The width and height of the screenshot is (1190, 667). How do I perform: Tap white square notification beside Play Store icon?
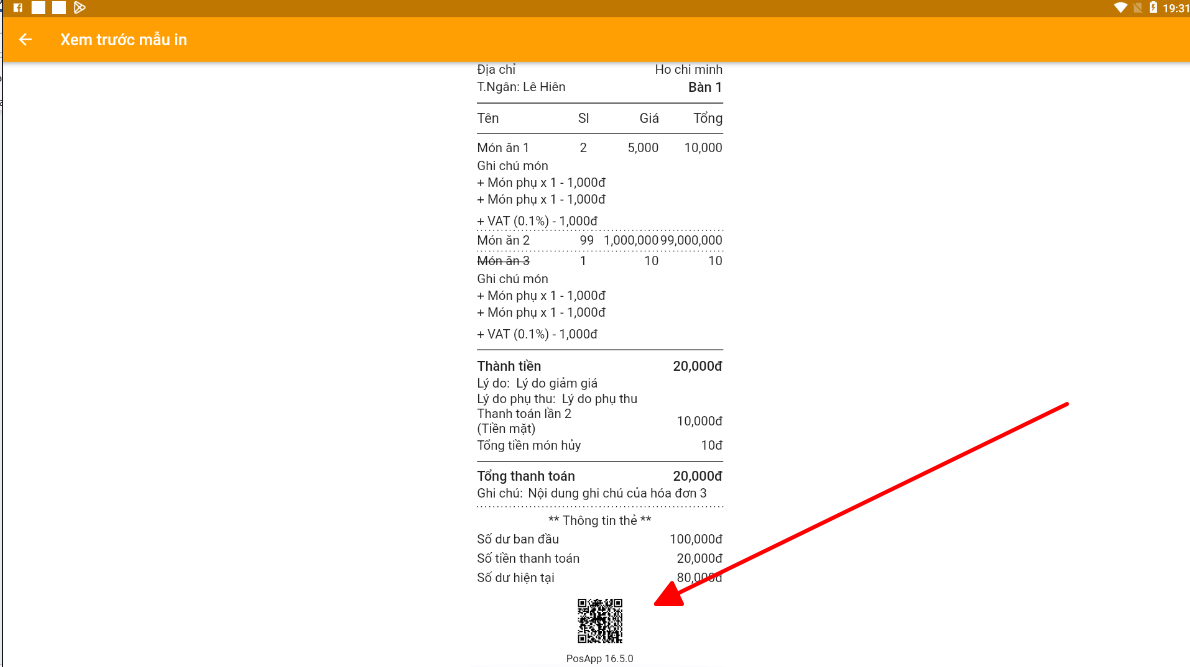click(59, 8)
